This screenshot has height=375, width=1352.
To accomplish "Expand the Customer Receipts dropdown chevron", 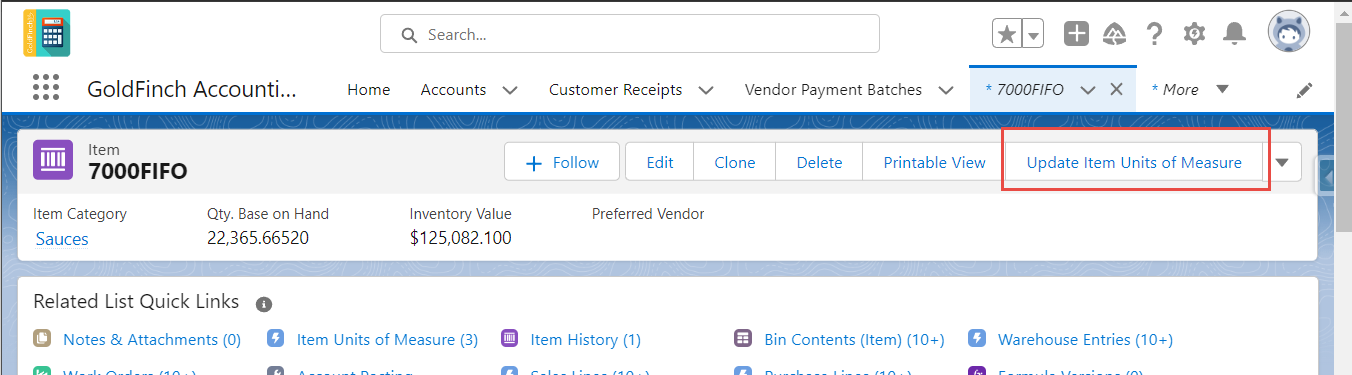I will click(x=706, y=90).
